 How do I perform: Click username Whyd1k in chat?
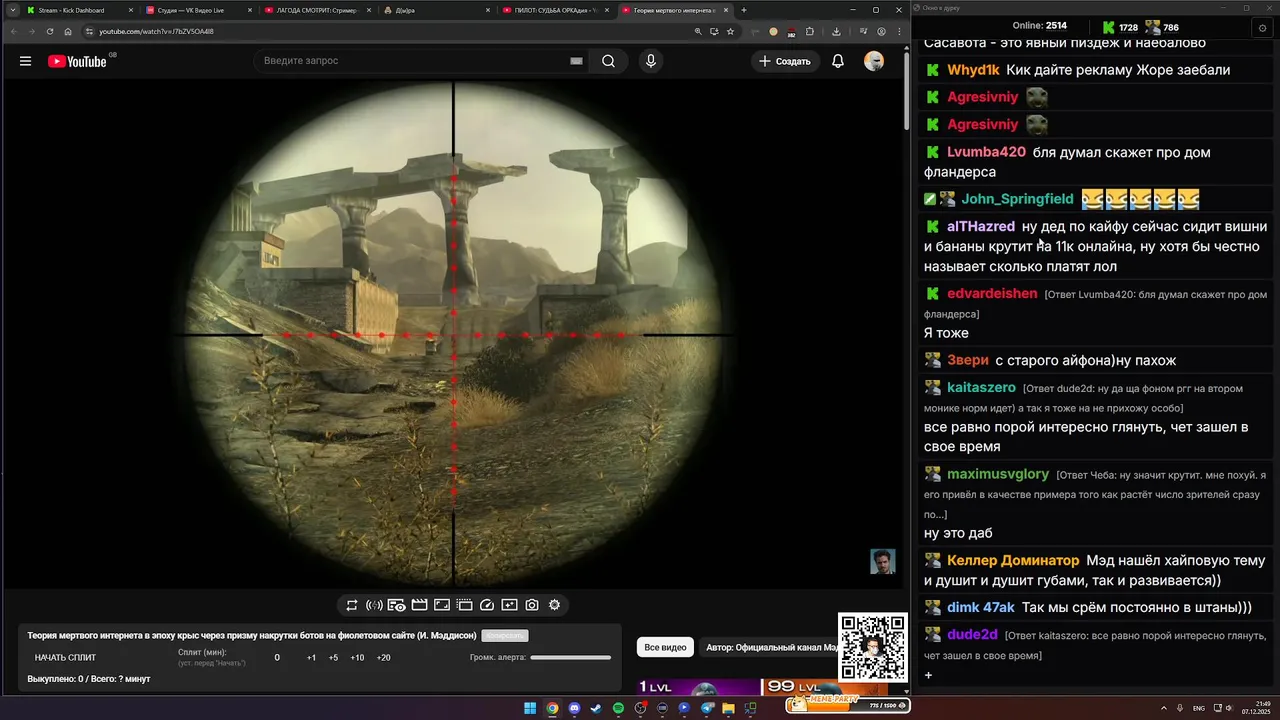[x=973, y=70]
